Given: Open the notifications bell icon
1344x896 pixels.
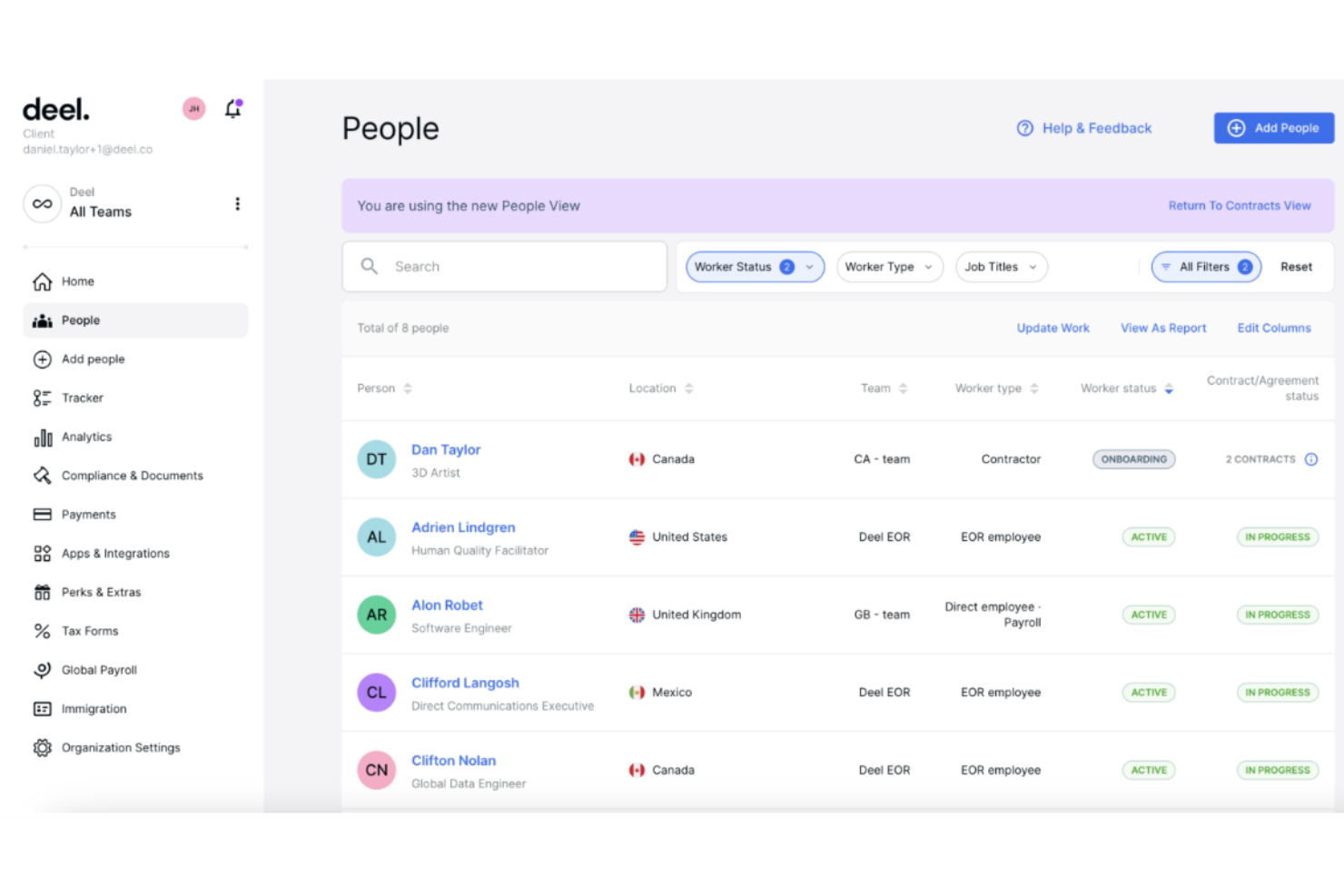Looking at the screenshot, I should pos(233,109).
